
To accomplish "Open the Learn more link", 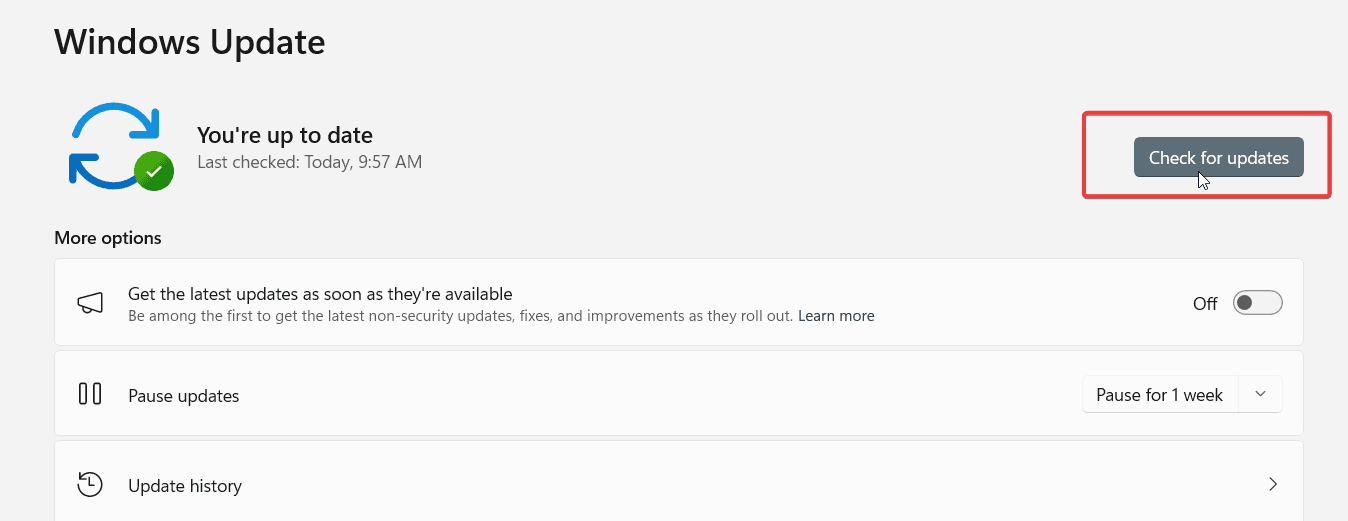I will tap(836, 316).
